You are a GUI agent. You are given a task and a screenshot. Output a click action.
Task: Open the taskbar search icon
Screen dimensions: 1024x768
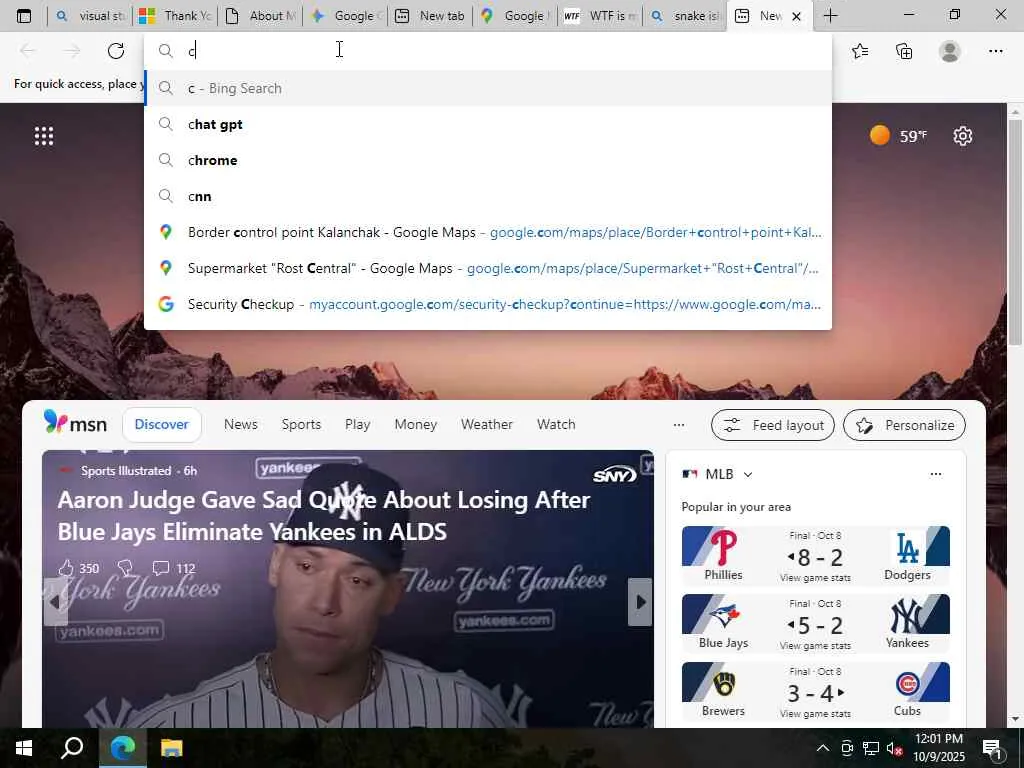pos(72,748)
